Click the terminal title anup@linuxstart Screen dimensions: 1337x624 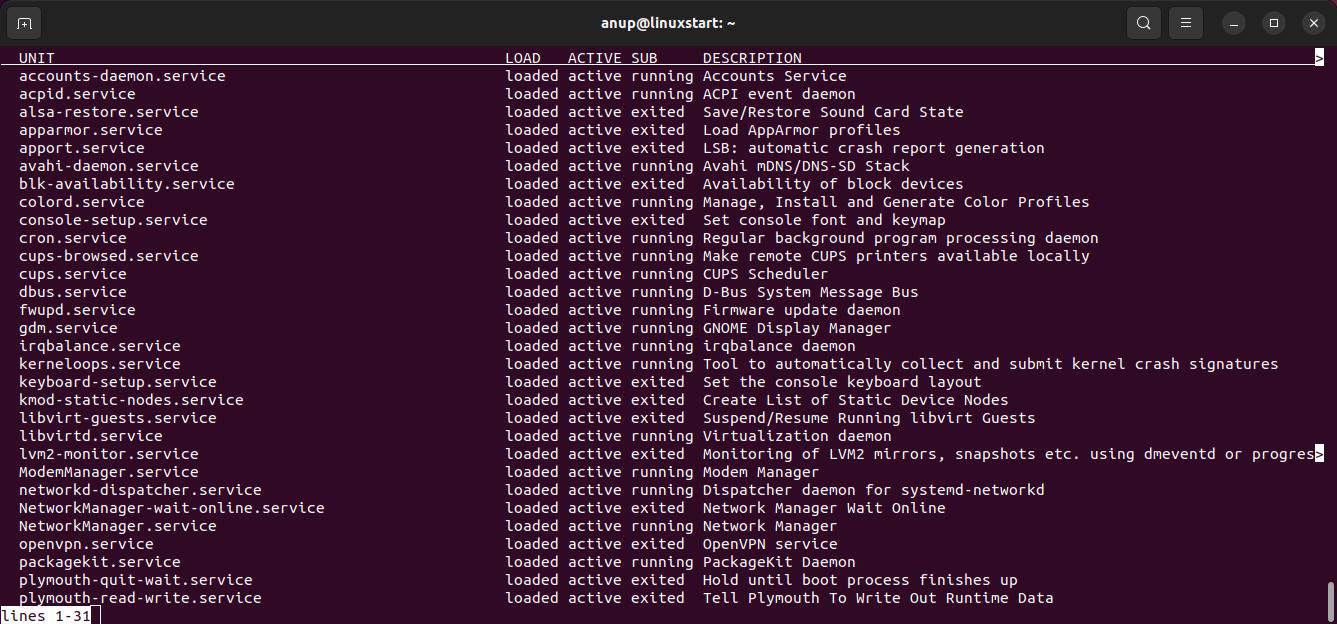tap(668, 22)
